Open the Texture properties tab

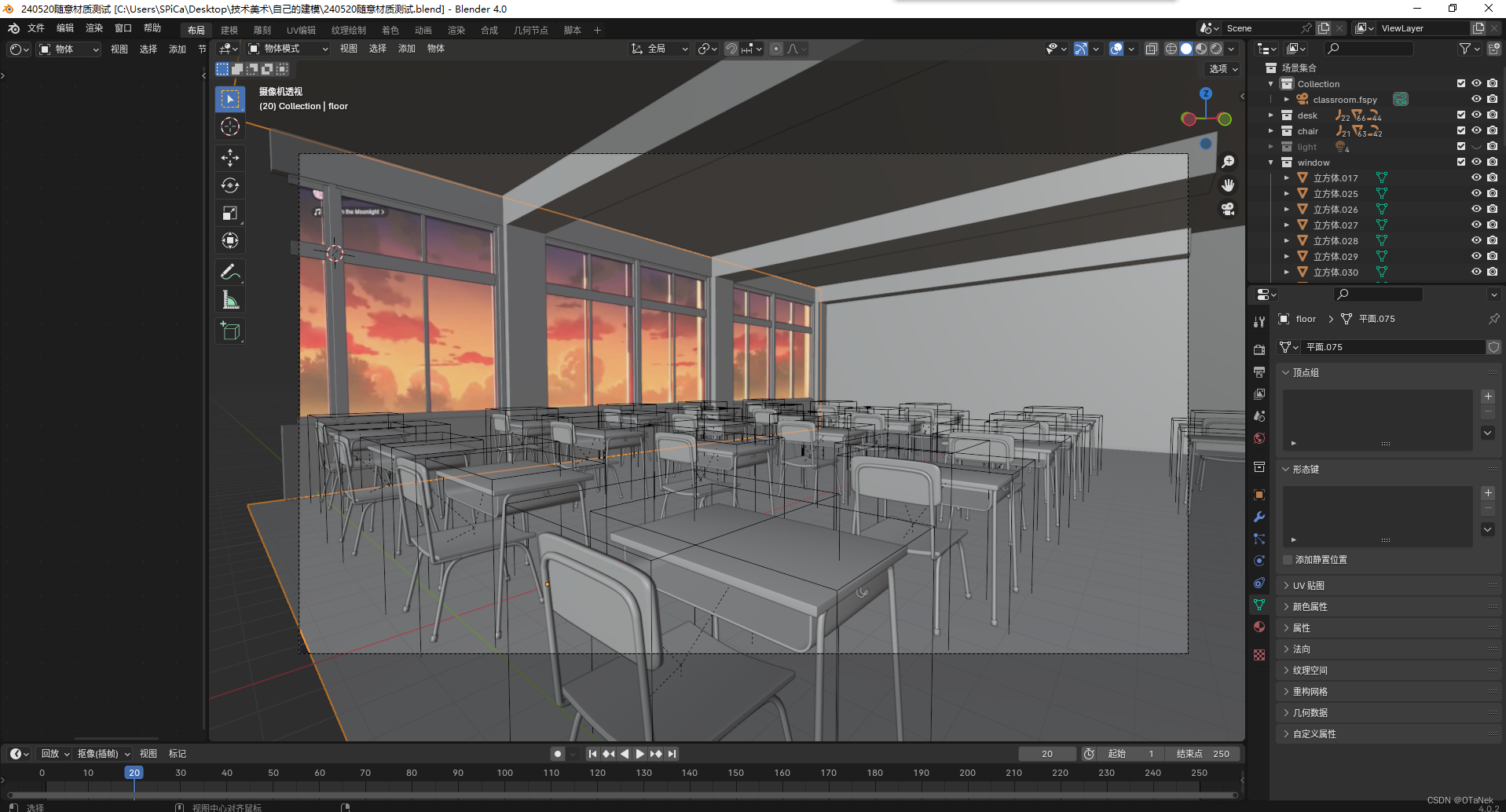click(1259, 655)
